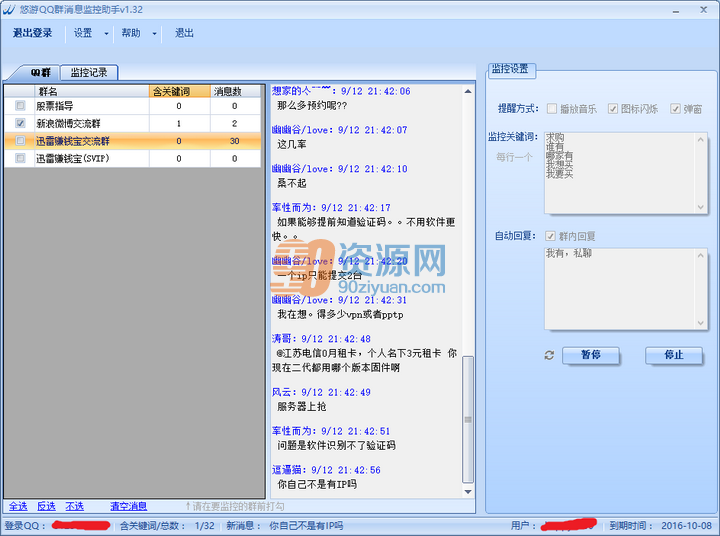Click the 全选 link

pos(18,506)
